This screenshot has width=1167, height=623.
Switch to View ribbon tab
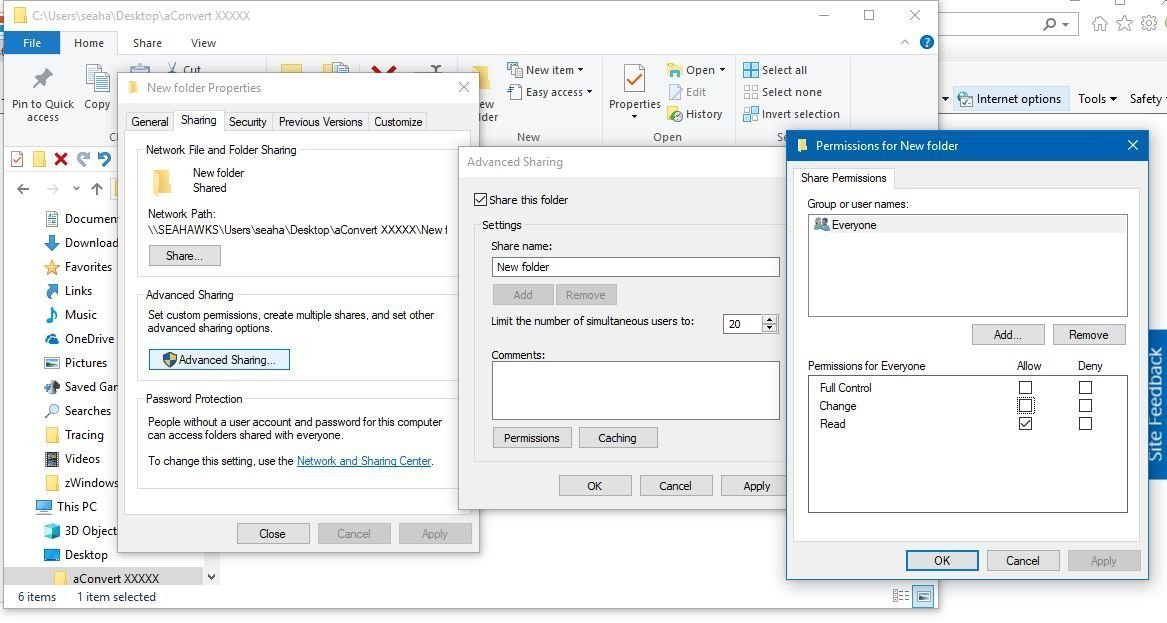tap(203, 43)
